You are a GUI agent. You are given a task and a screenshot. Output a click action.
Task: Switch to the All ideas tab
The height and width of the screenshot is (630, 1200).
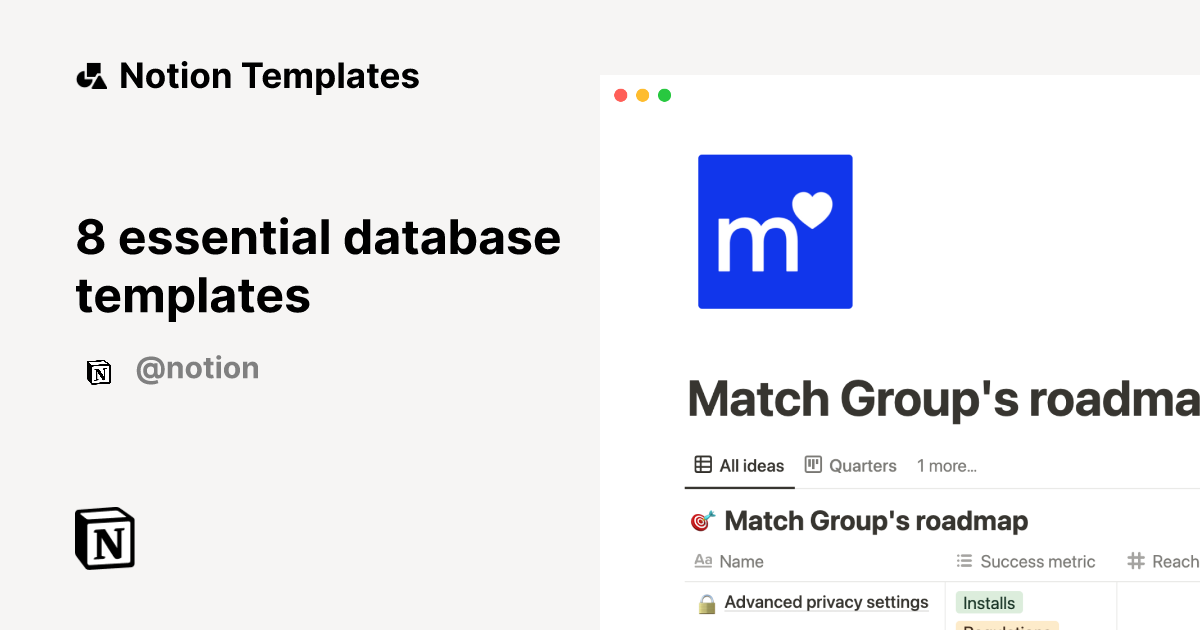point(751,465)
